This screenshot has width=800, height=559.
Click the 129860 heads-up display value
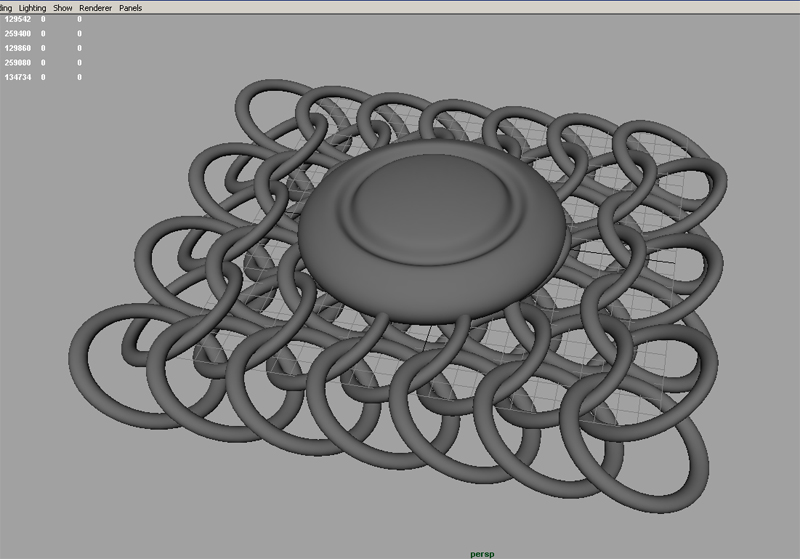click(19, 48)
